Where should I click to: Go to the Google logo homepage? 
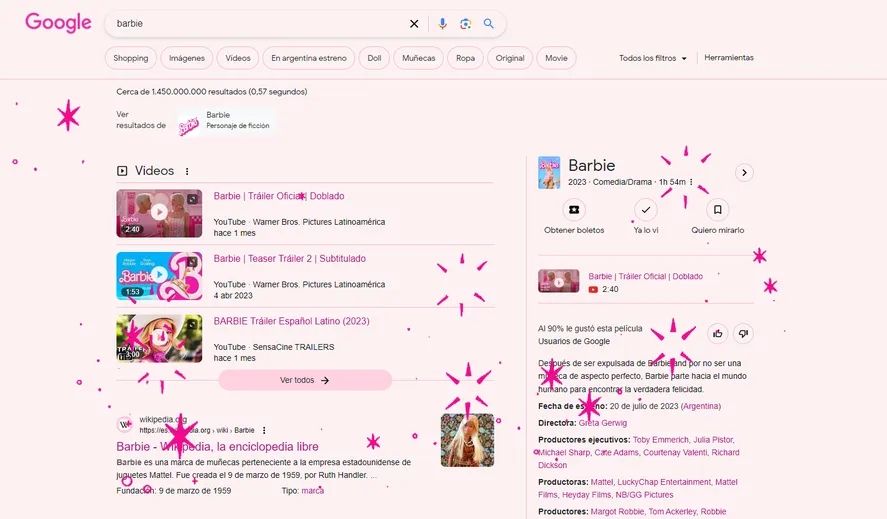point(58,24)
